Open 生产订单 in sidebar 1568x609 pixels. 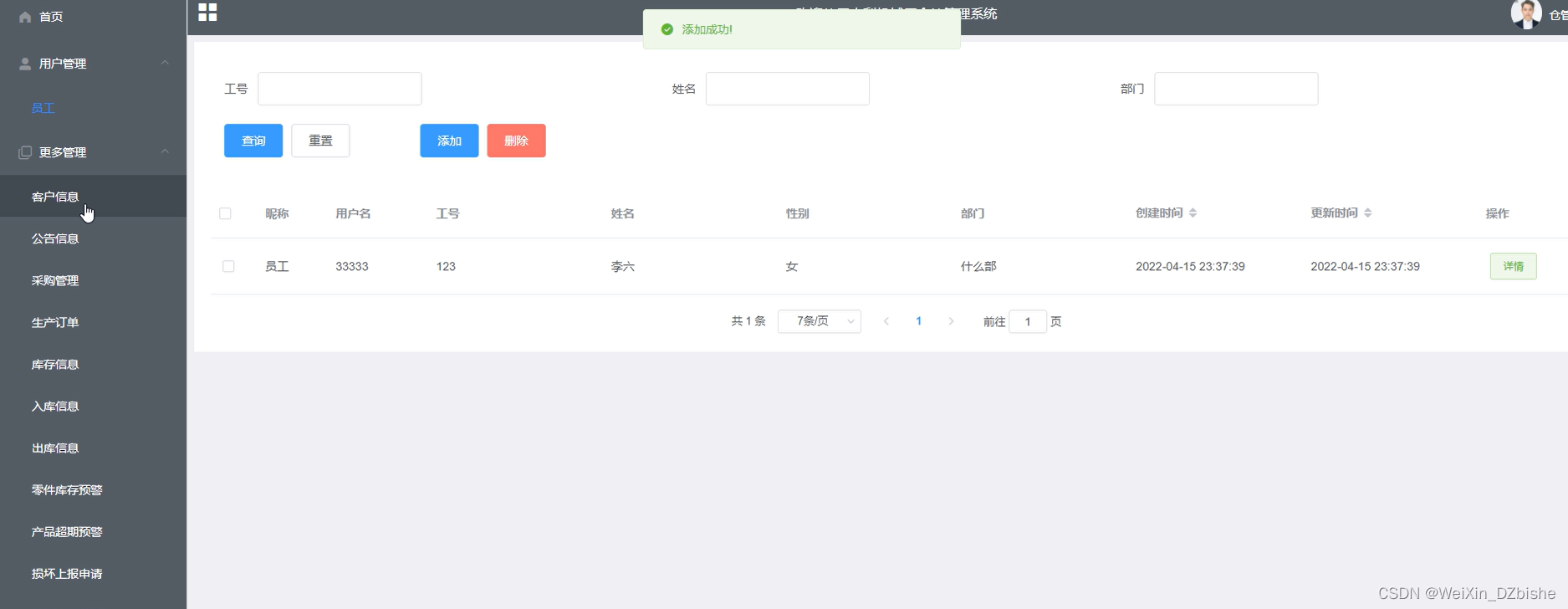pyautogui.click(x=55, y=322)
